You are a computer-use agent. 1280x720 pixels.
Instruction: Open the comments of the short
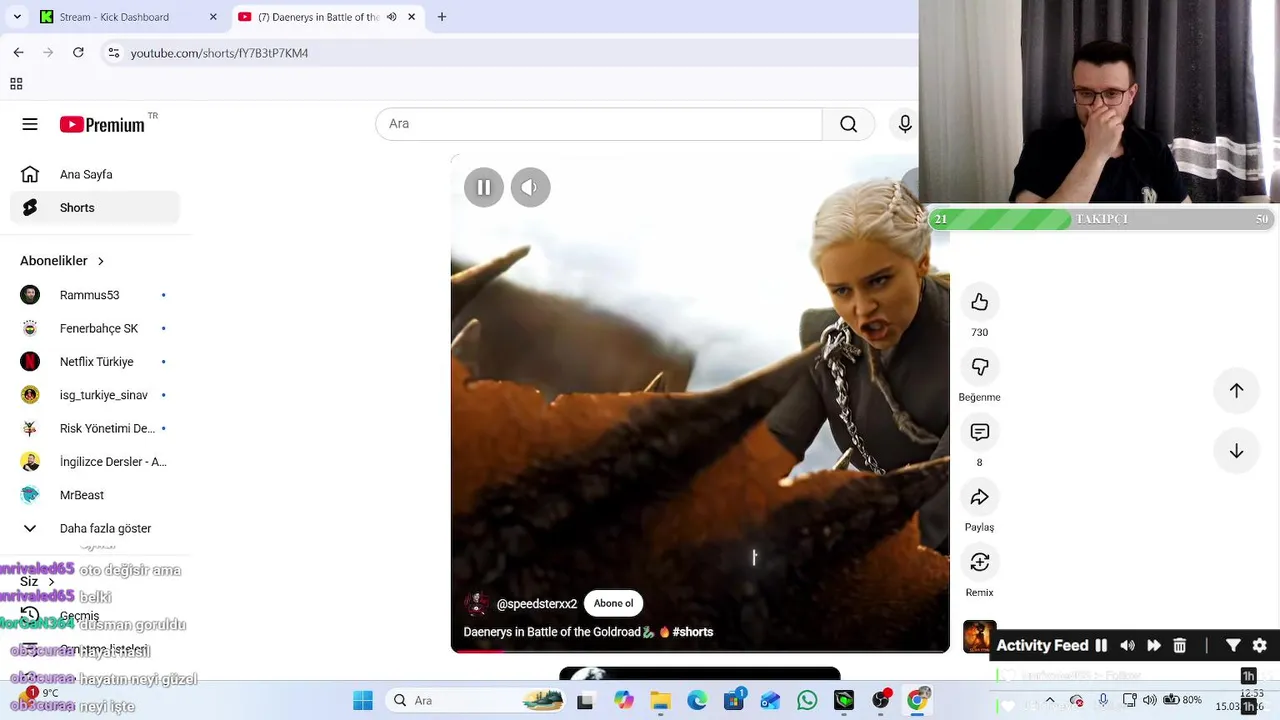[979, 432]
